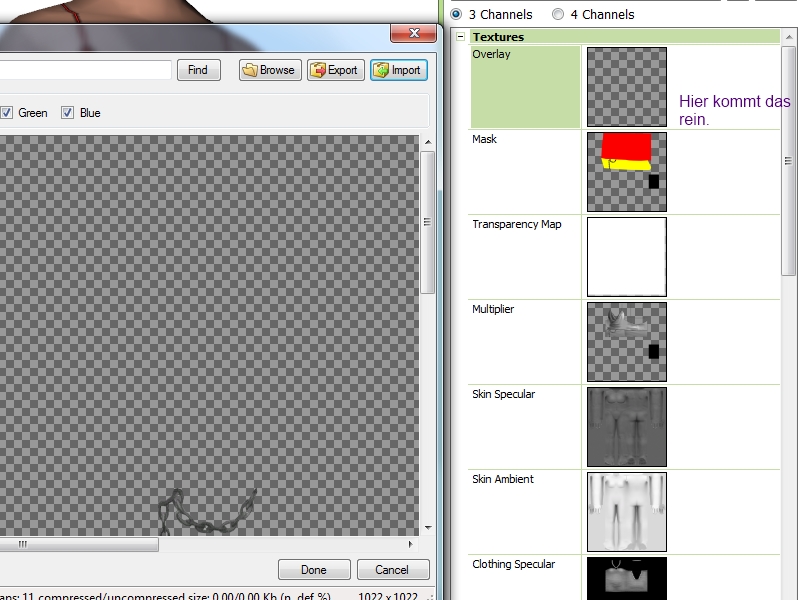This screenshot has width=800, height=600.
Task: Toggle the Blue channel checkbox
Action: [x=68, y=113]
